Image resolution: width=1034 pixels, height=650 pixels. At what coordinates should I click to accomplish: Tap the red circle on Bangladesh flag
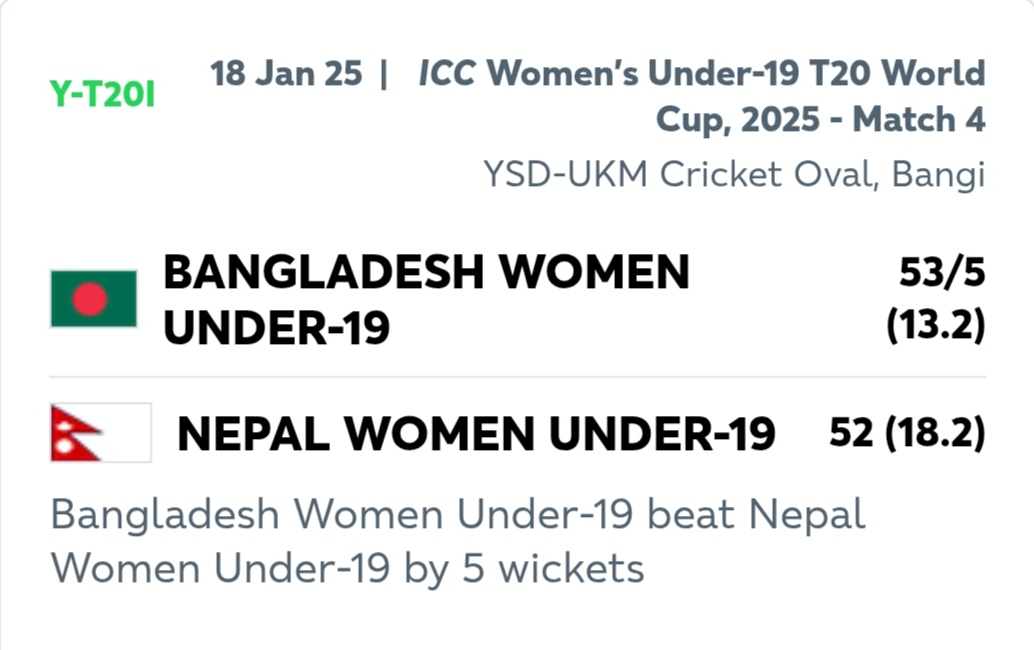[x=90, y=299]
